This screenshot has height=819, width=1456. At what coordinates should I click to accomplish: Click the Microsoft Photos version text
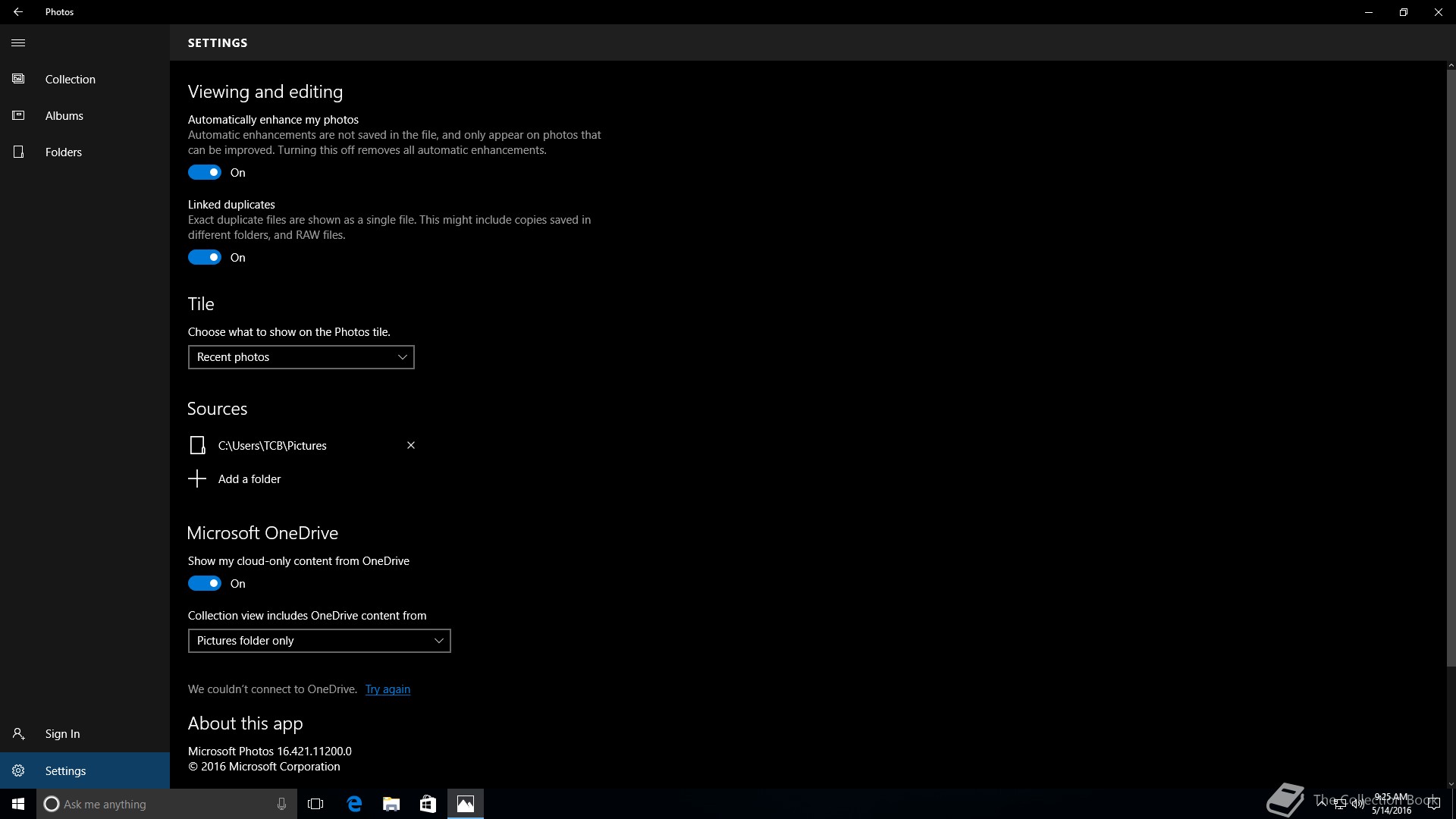point(270,752)
